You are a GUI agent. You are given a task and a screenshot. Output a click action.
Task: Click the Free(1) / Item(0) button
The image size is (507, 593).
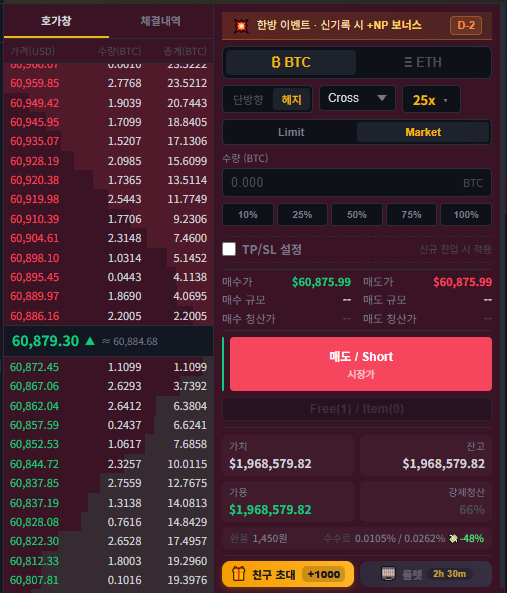coord(357,409)
